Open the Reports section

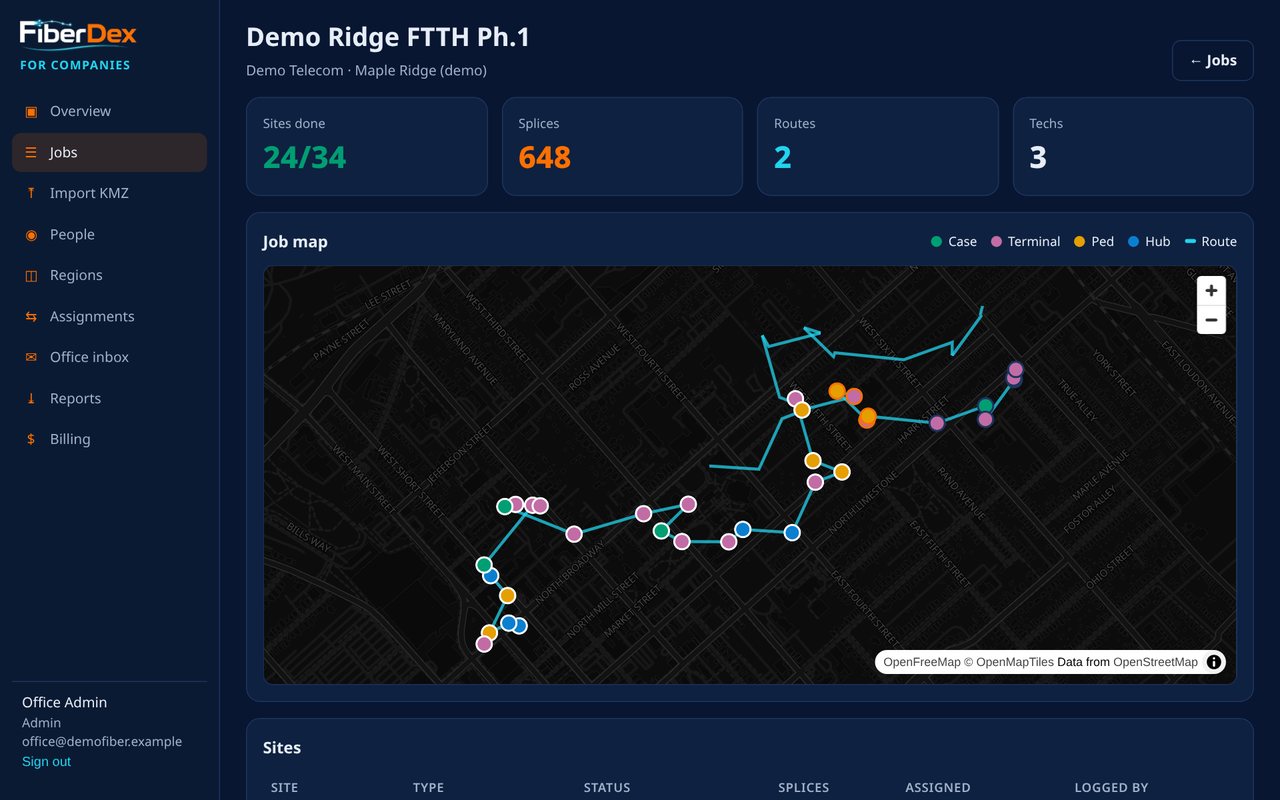pyautogui.click(x=109, y=398)
